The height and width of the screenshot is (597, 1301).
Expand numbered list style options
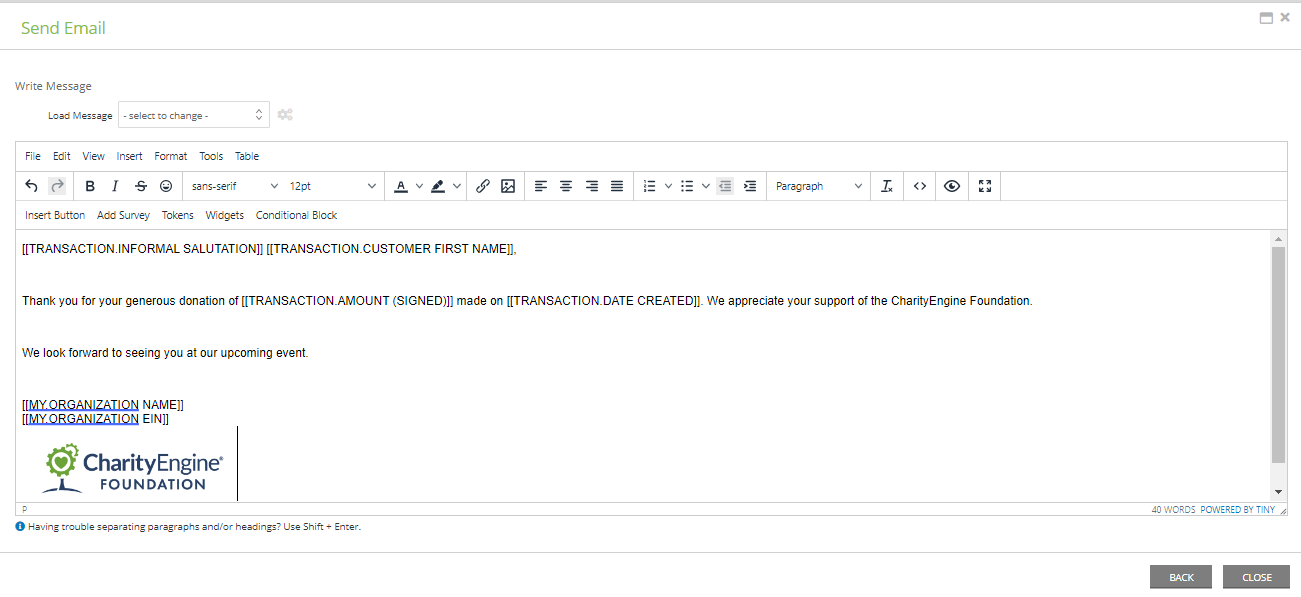[668, 186]
